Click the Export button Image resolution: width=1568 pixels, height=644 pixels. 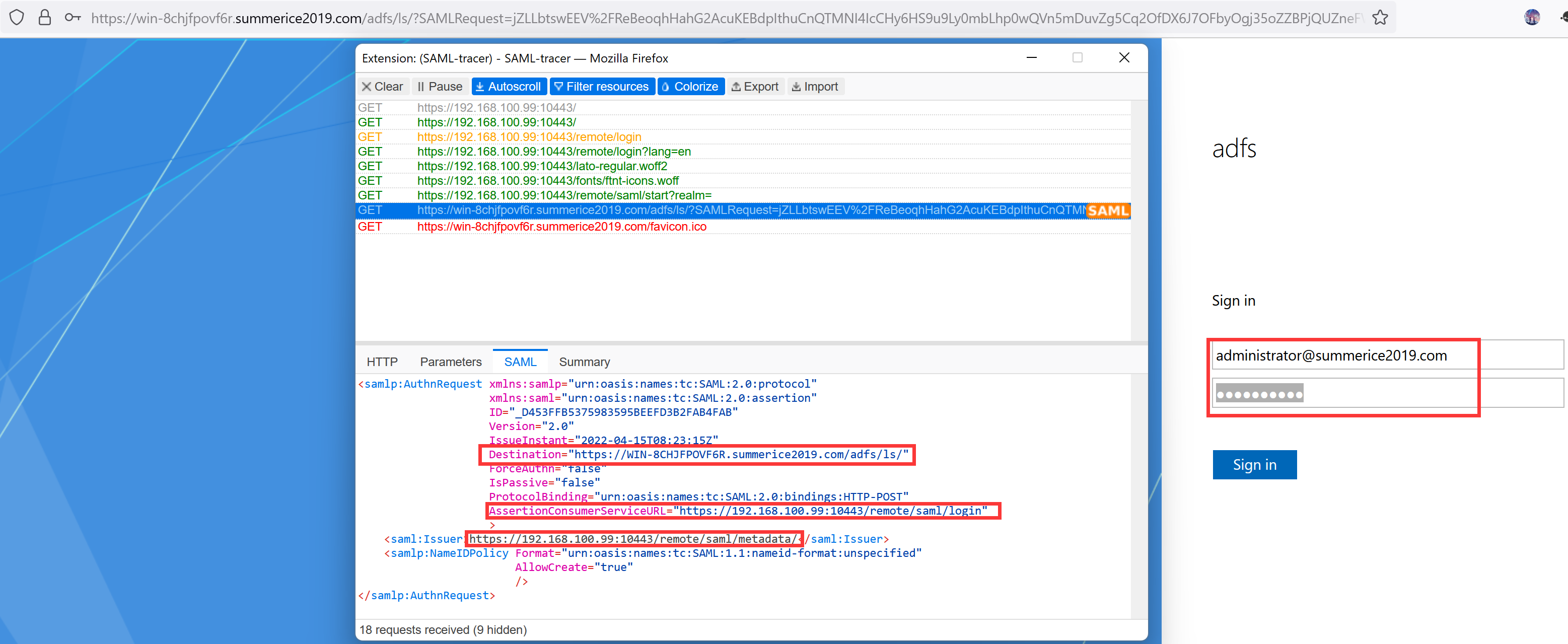pos(755,87)
